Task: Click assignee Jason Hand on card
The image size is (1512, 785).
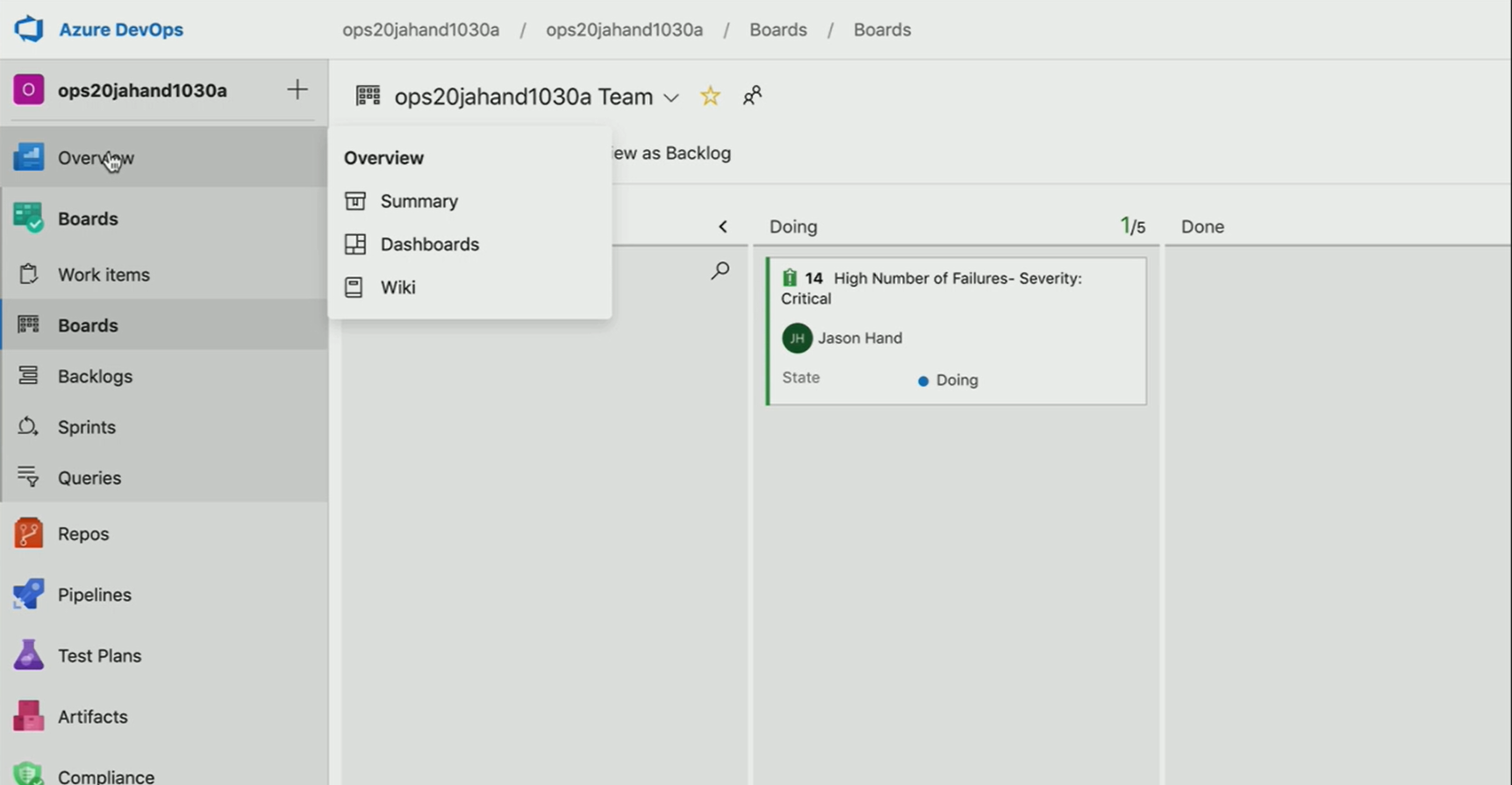Action: (x=860, y=338)
